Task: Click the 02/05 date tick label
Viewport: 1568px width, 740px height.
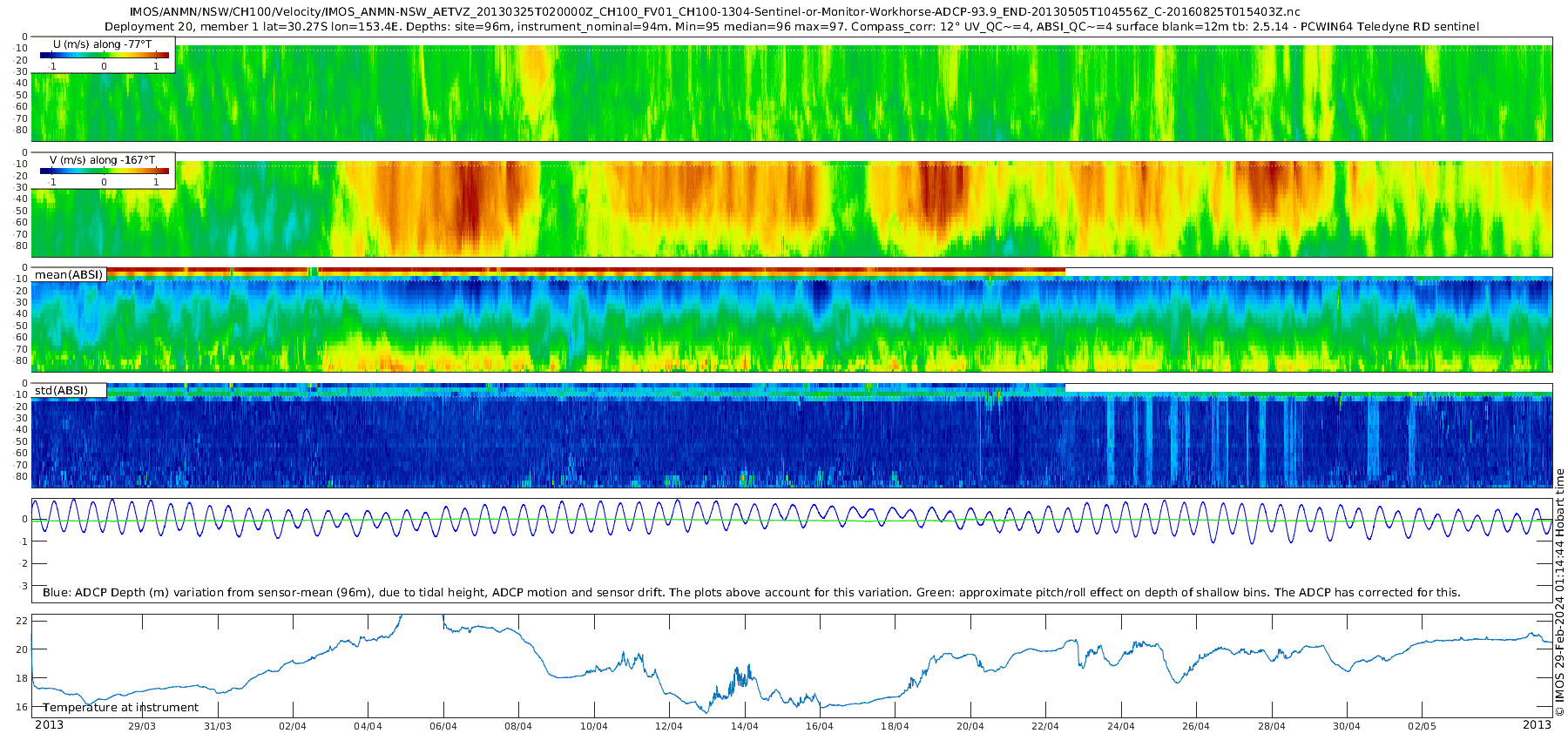Action: pos(1422,726)
